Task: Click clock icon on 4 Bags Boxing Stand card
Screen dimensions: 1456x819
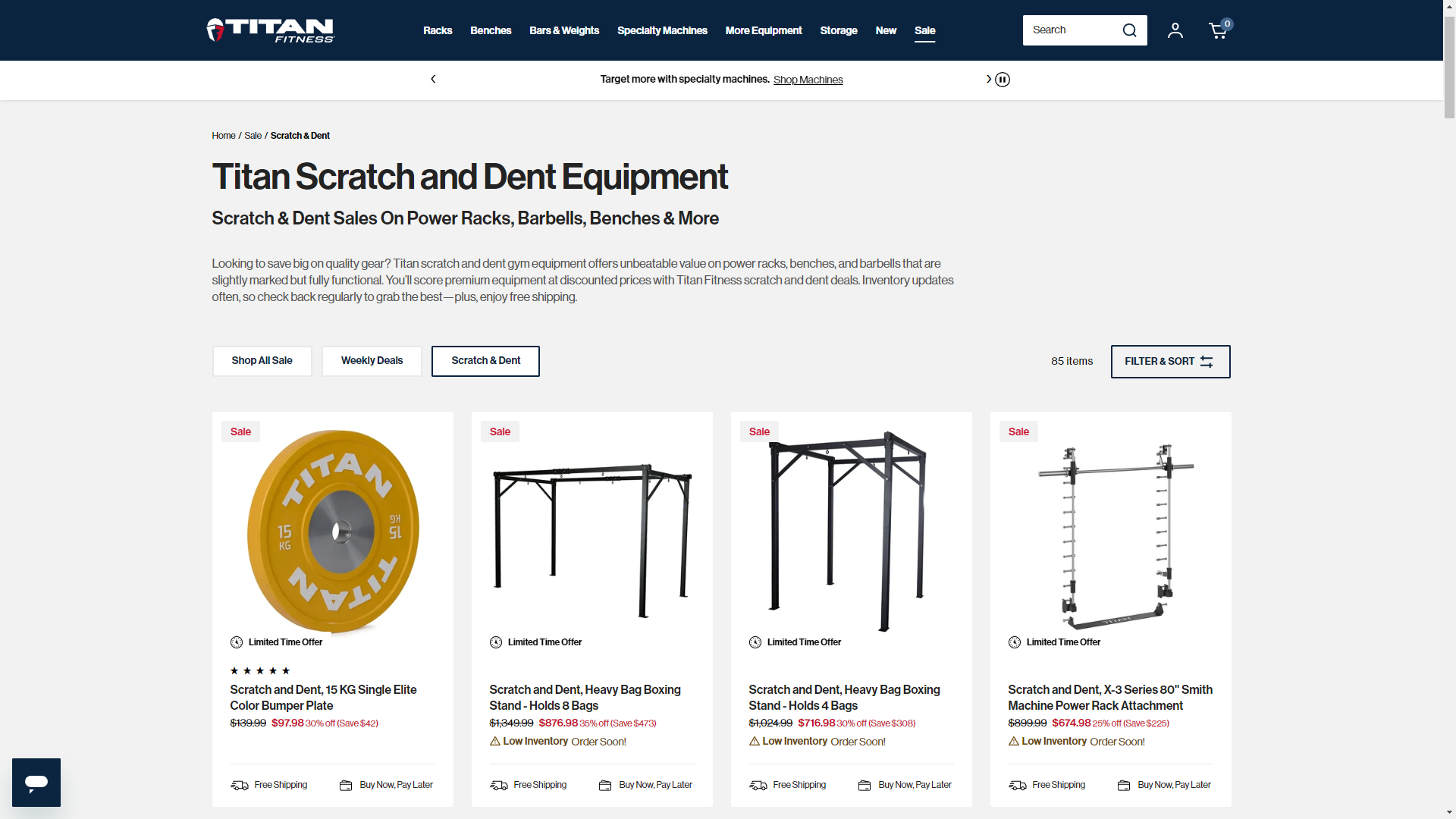Action: (755, 642)
